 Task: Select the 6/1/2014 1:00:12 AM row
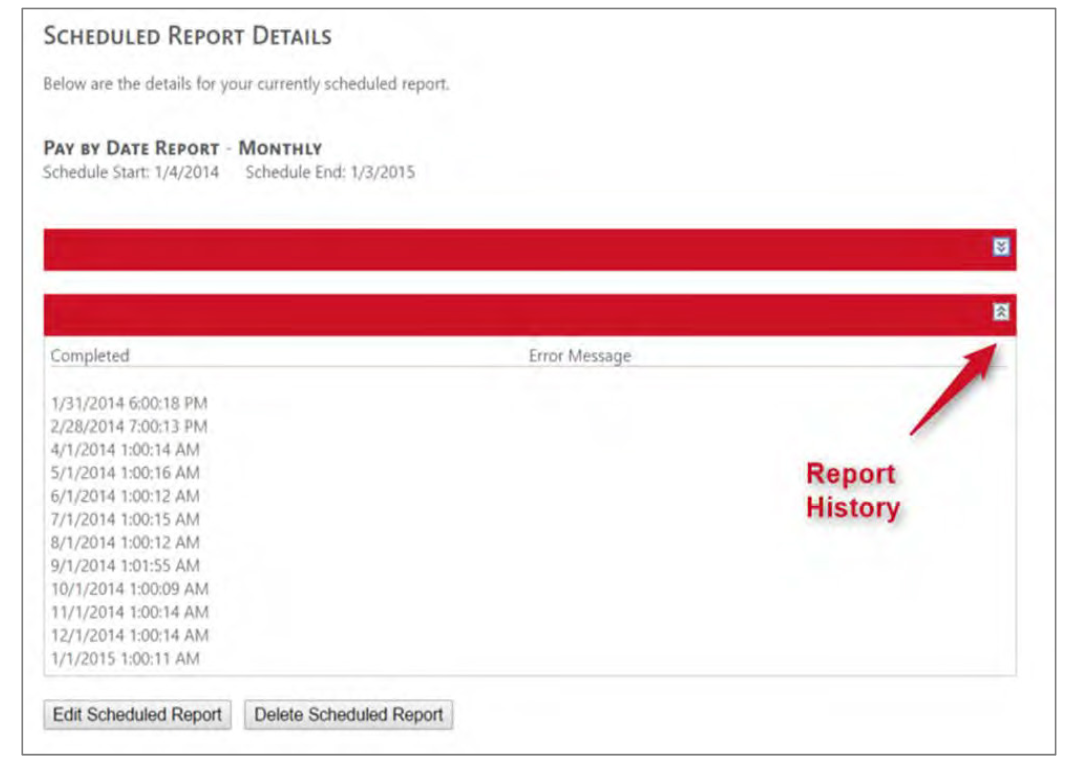(125, 496)
